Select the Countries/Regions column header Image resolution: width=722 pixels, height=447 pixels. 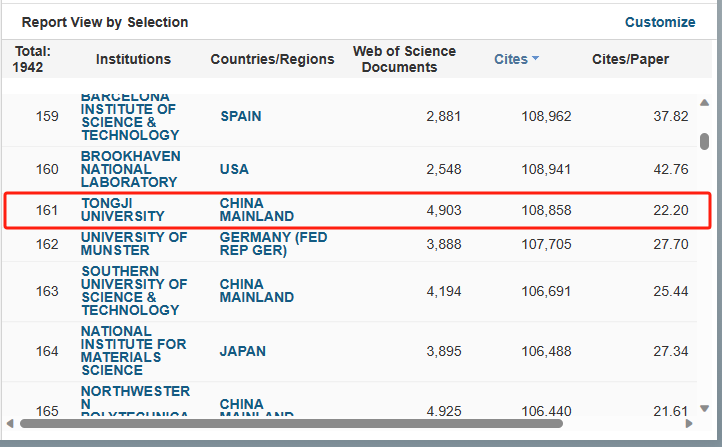(272, 59)
